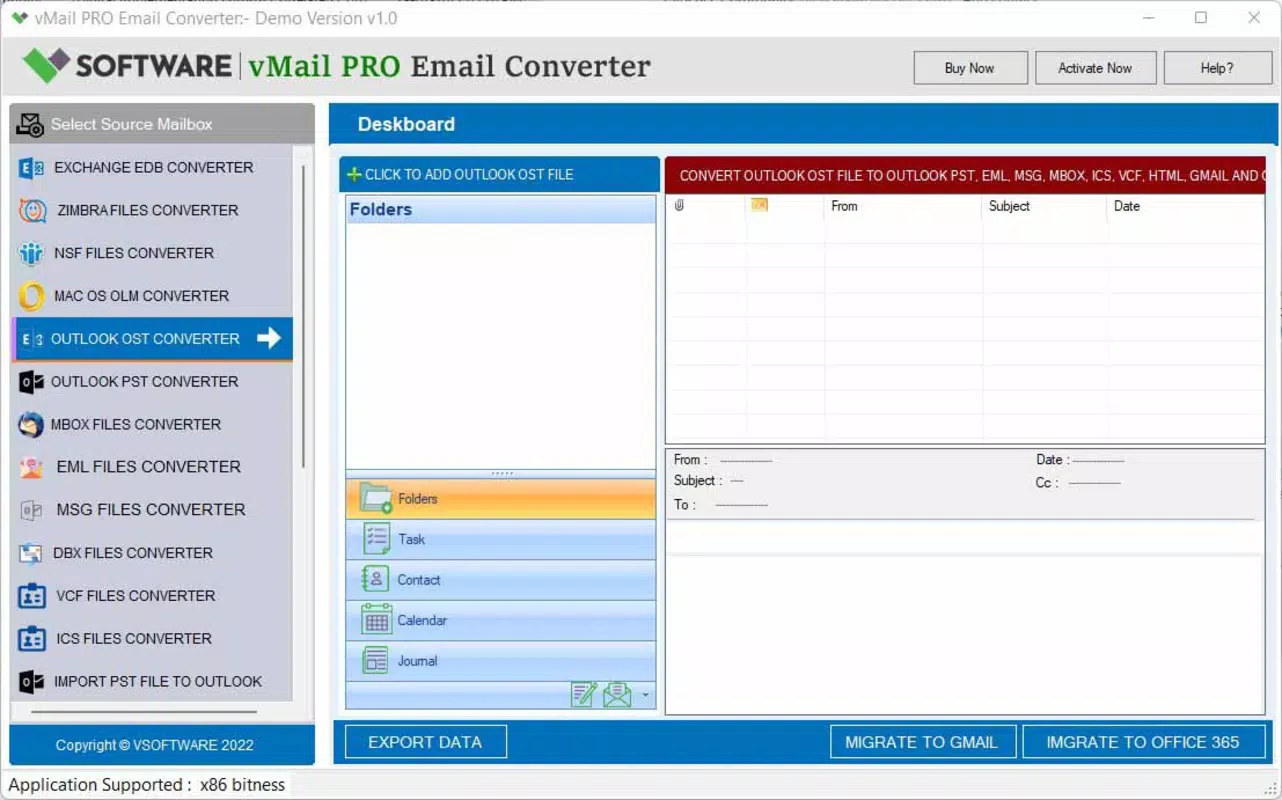Image resolution: width=1282 pixels, height=800 pixels.
Task: Choose EML FILES CONVERTER entry
Action: pos(152,467)
